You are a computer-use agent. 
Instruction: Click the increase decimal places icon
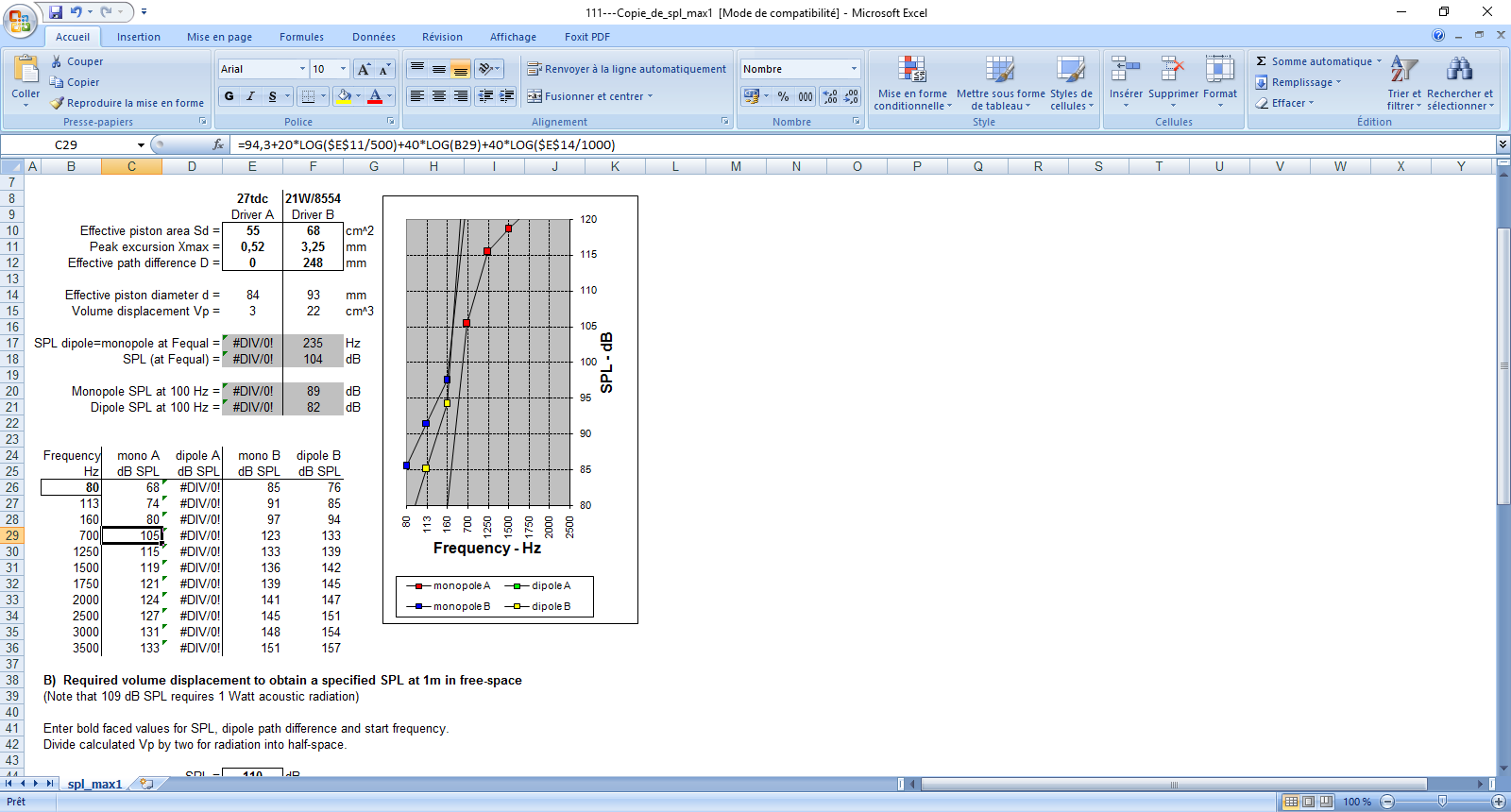(829, 96)
